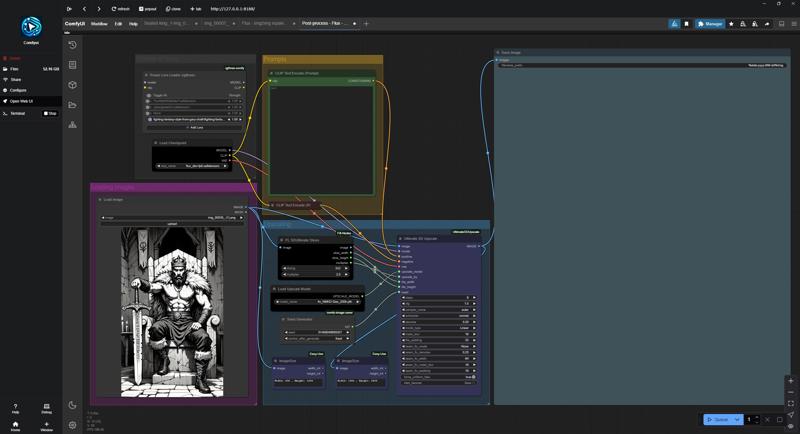The image size is (800, 434).
Task: Open the hamburger menu icon
Action: tap(794, 23)
